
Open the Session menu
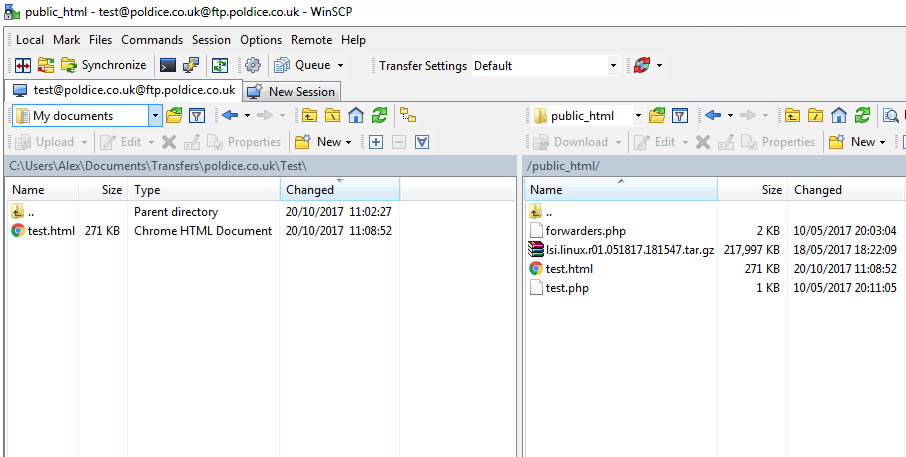211,40
